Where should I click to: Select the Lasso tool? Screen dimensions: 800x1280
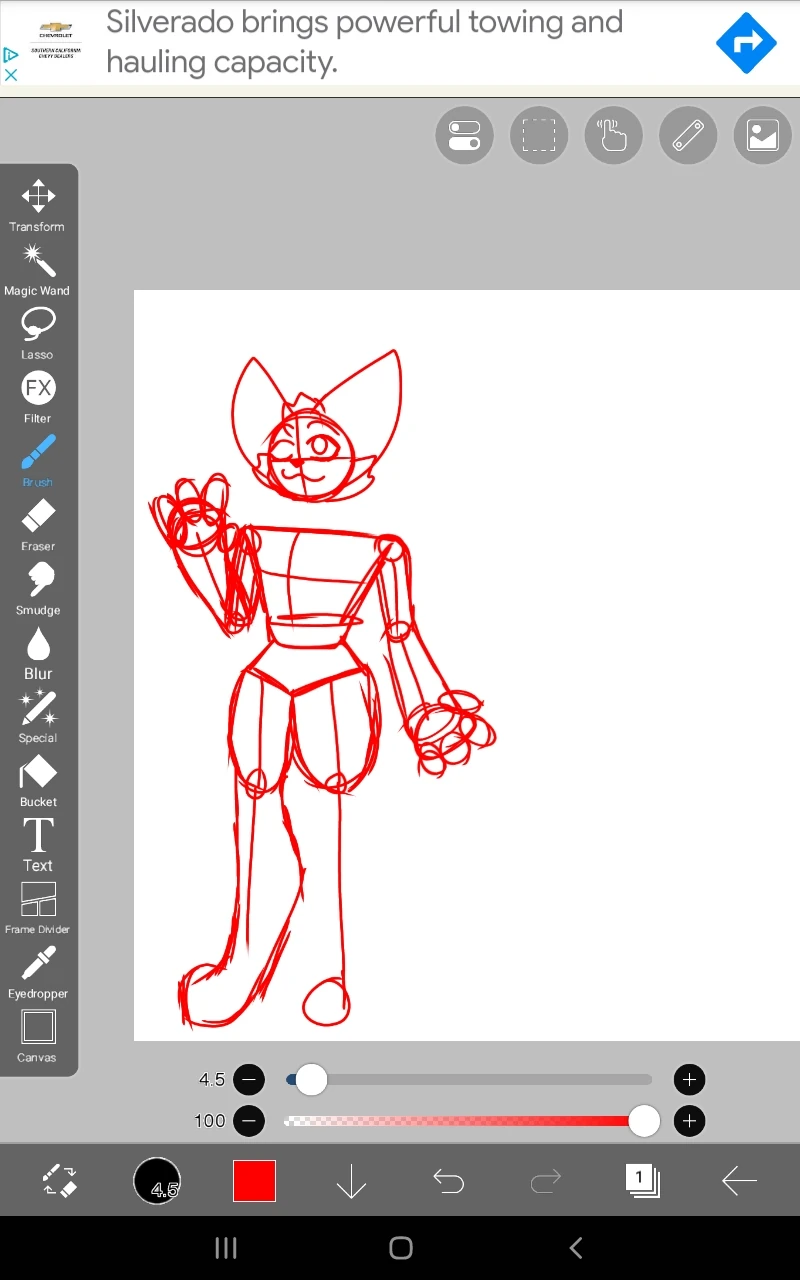coord(38,325)
